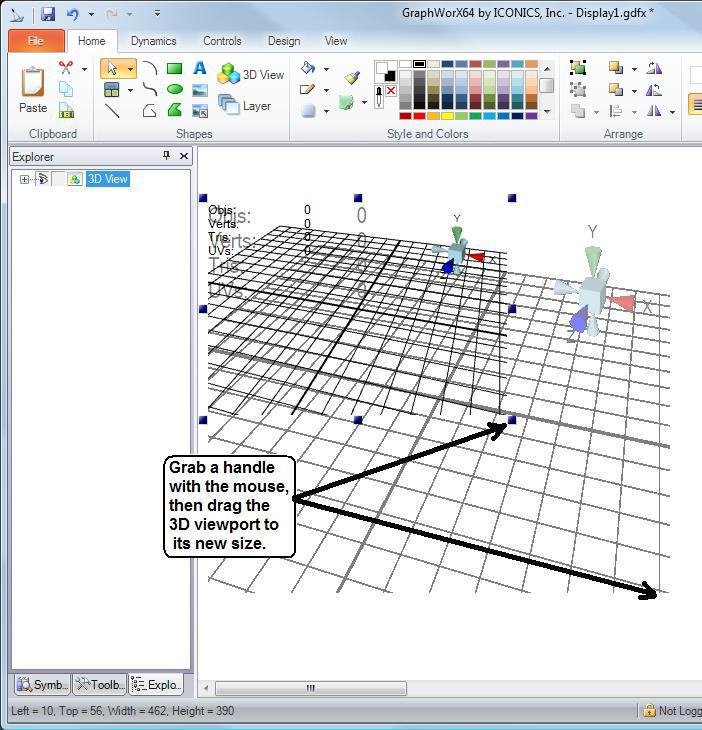Click the Undo arrow icon
The height and width of the screenshot is (730, 702).
pos(72,14)
